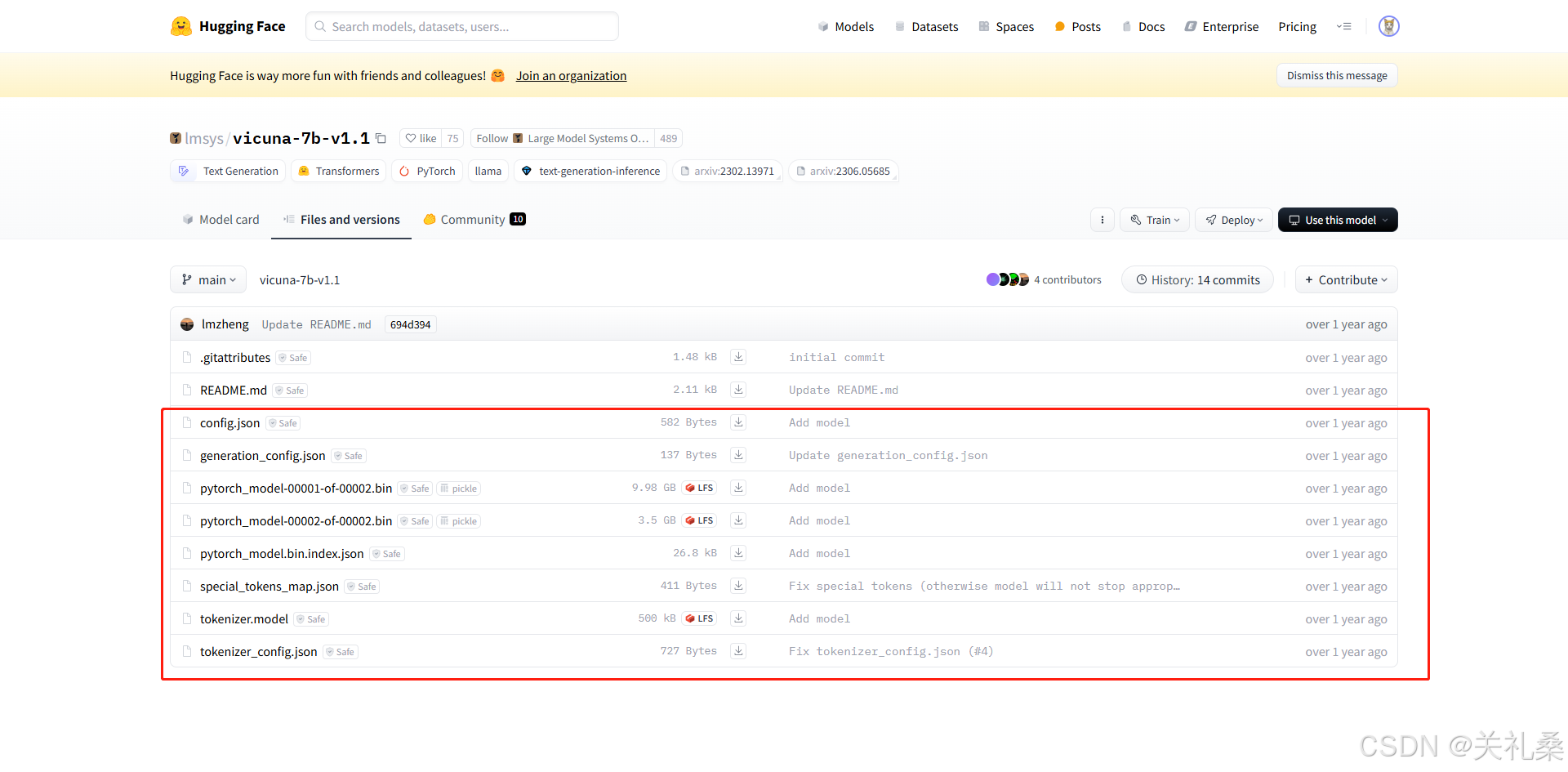The height and width of the screenshot is (772, 1568).
Task: Open the tokenizer_config.json file
Action: coord(258,651)
